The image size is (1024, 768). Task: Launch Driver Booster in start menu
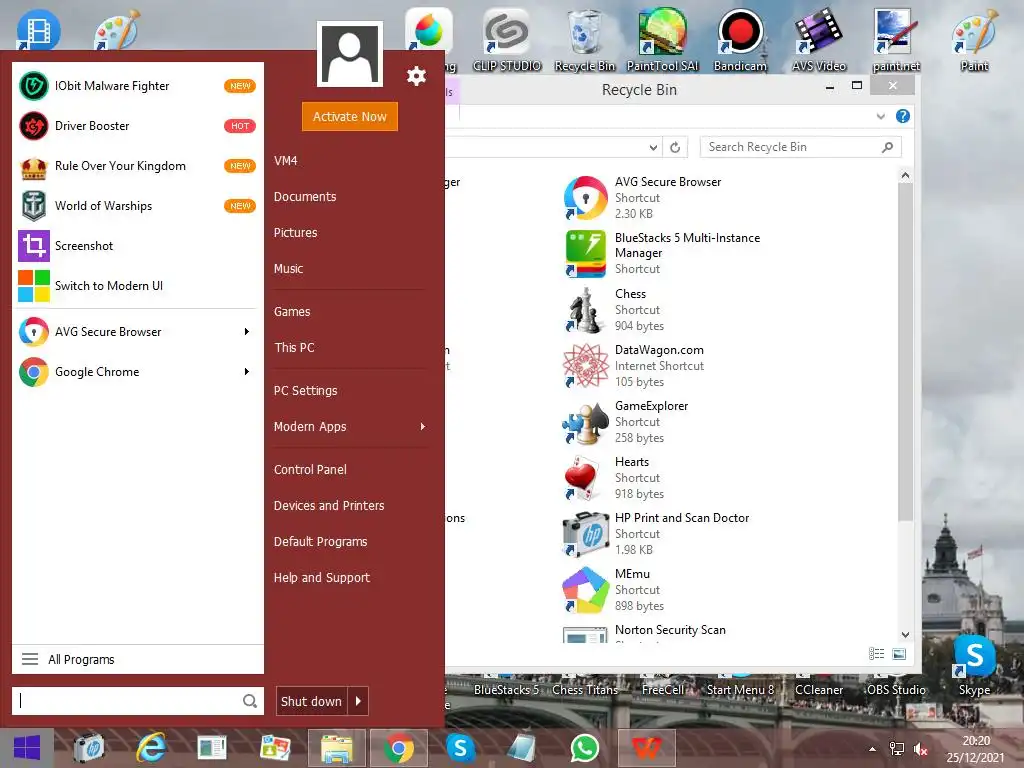tap(138, 126)
